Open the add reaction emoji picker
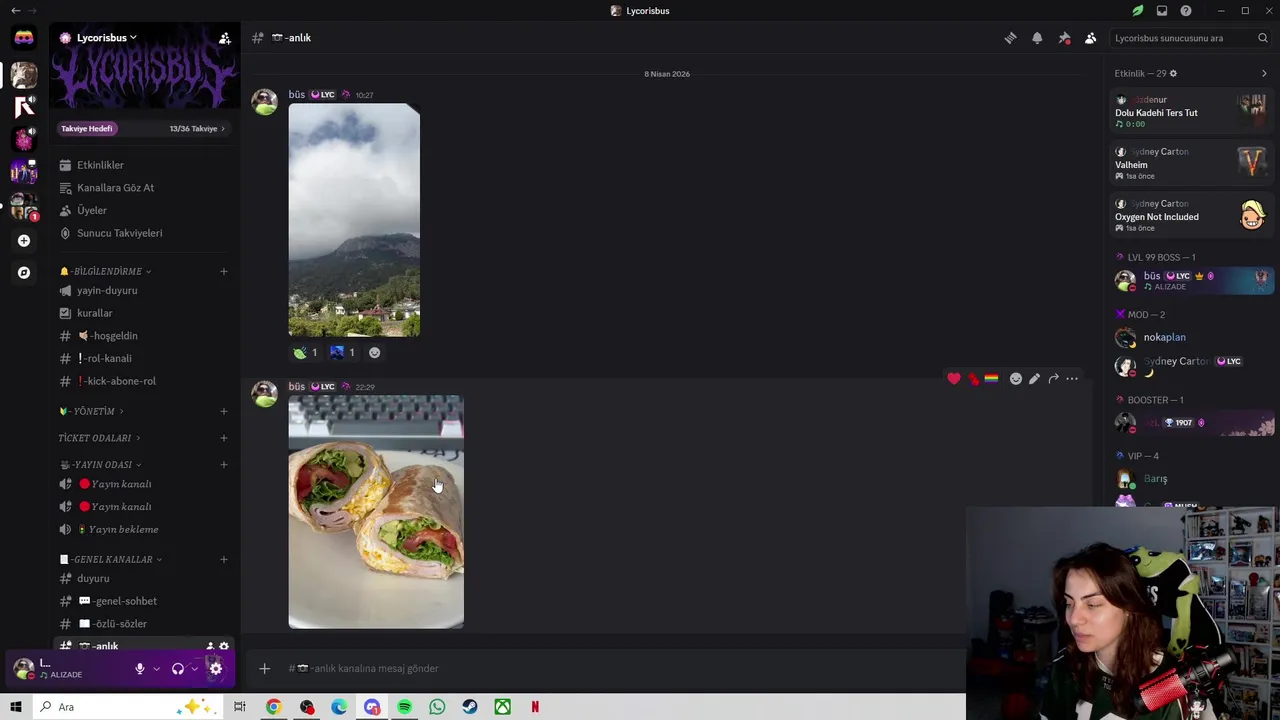 pyautogui.click(x=1016, y=379)
